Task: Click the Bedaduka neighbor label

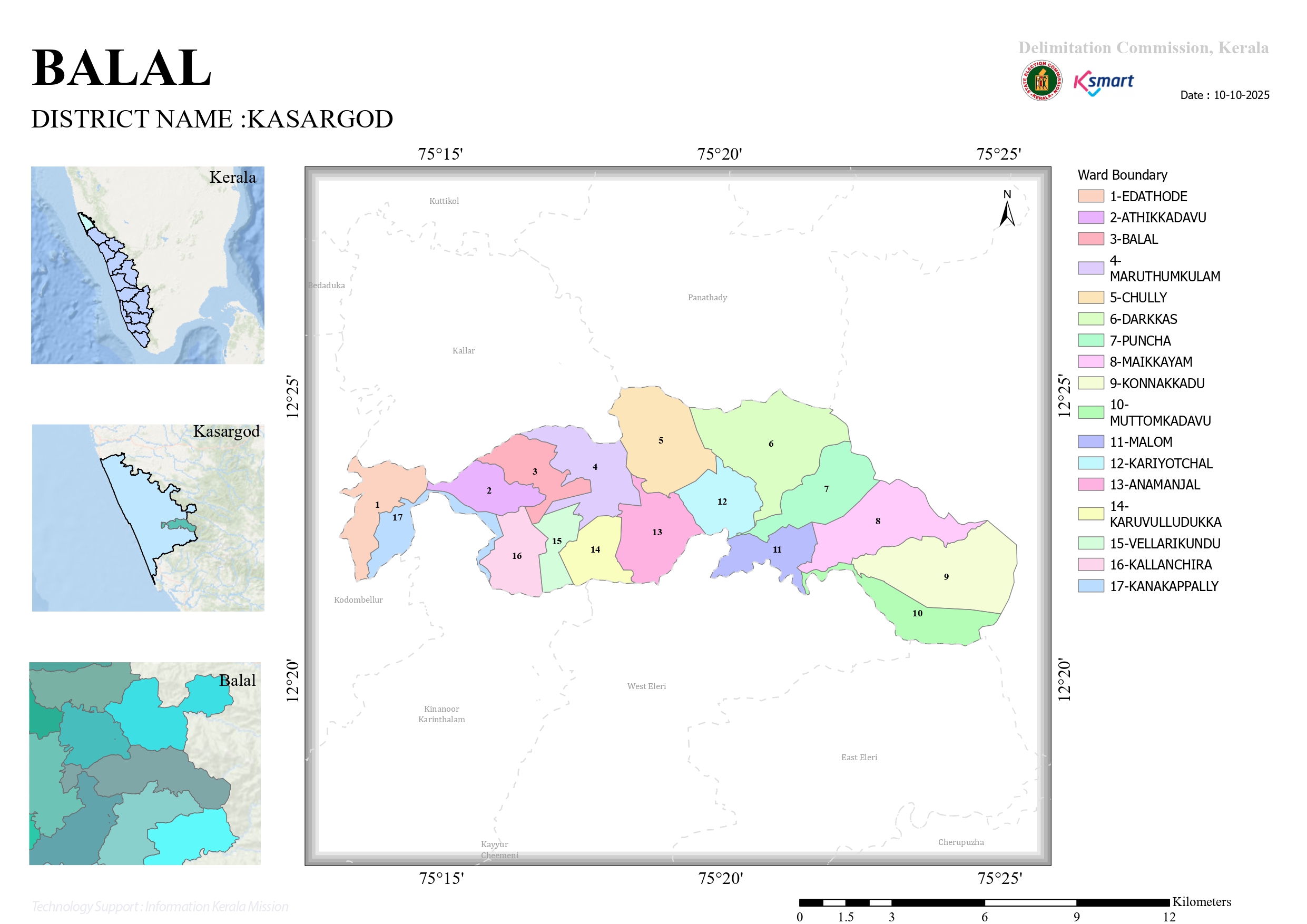Action: (x=326, y=285)
